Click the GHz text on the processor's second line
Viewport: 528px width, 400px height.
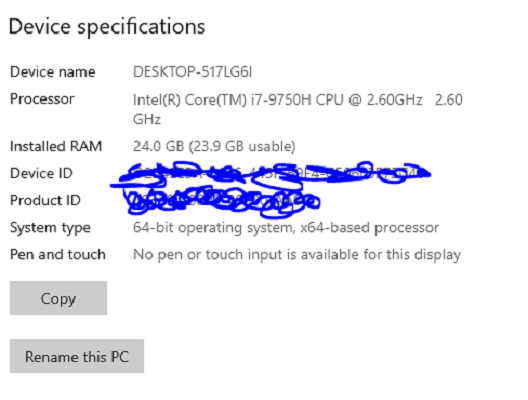click(147, 119)
